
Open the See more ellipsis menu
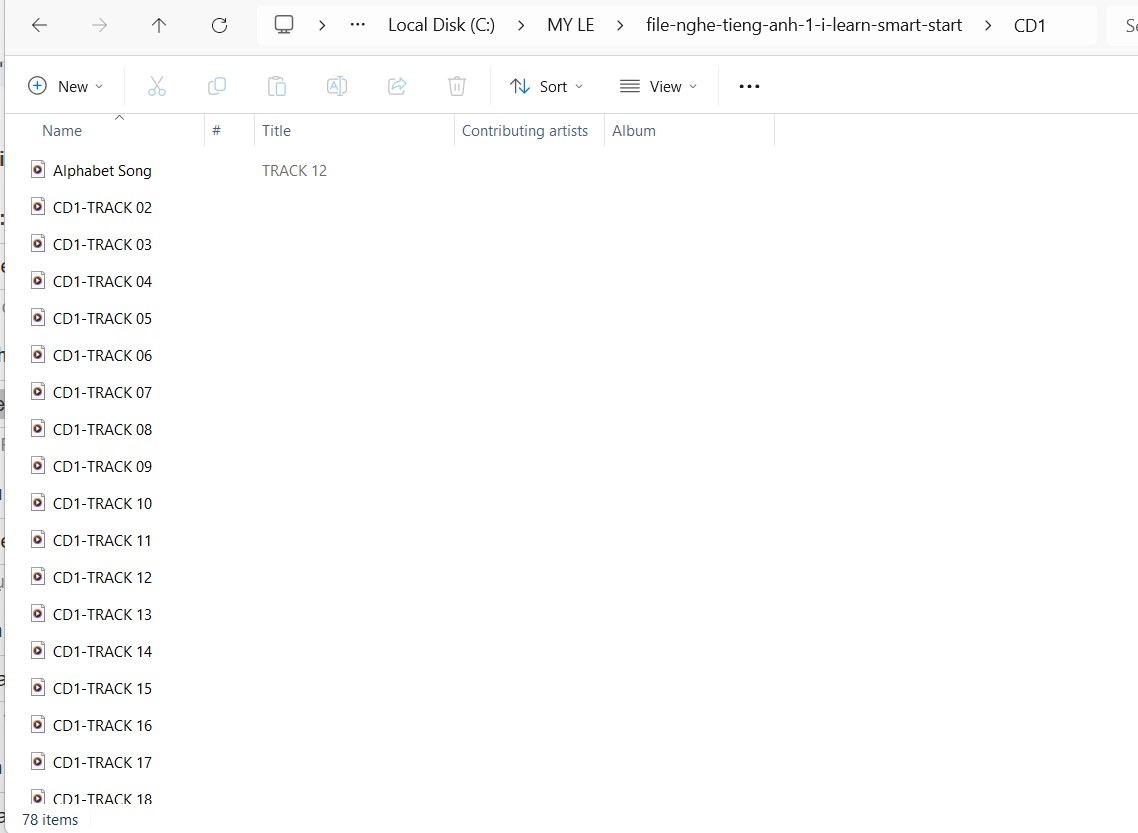pos(749,87)
